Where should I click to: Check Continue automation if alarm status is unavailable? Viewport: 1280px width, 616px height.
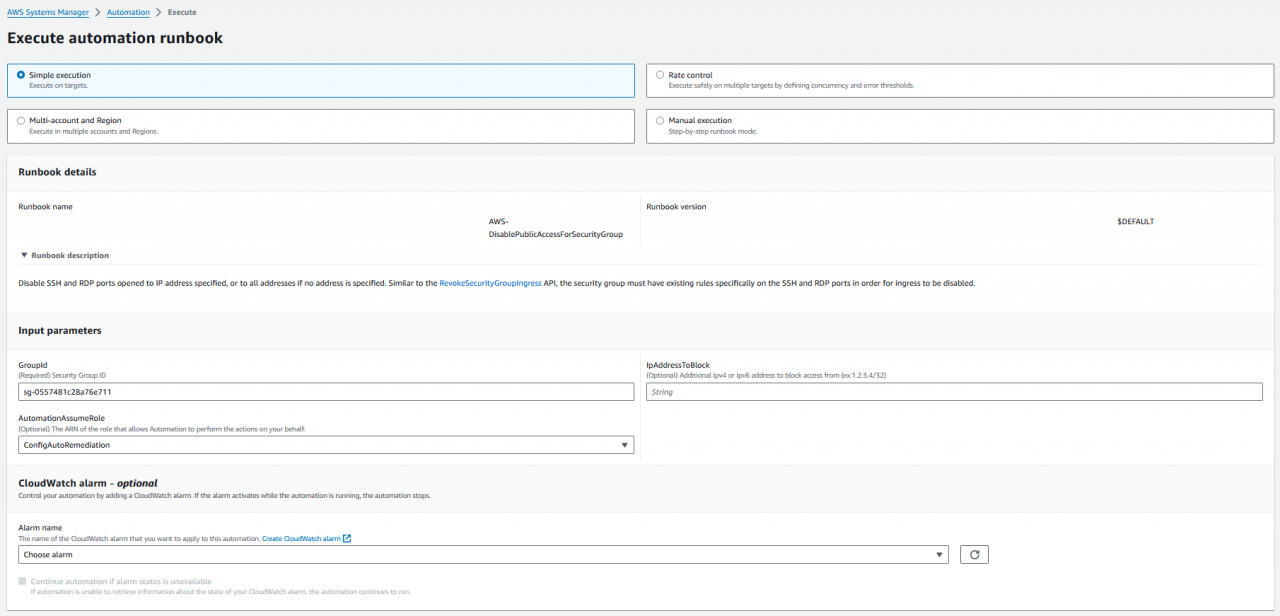pyautogui.click(x=22, y=579)
